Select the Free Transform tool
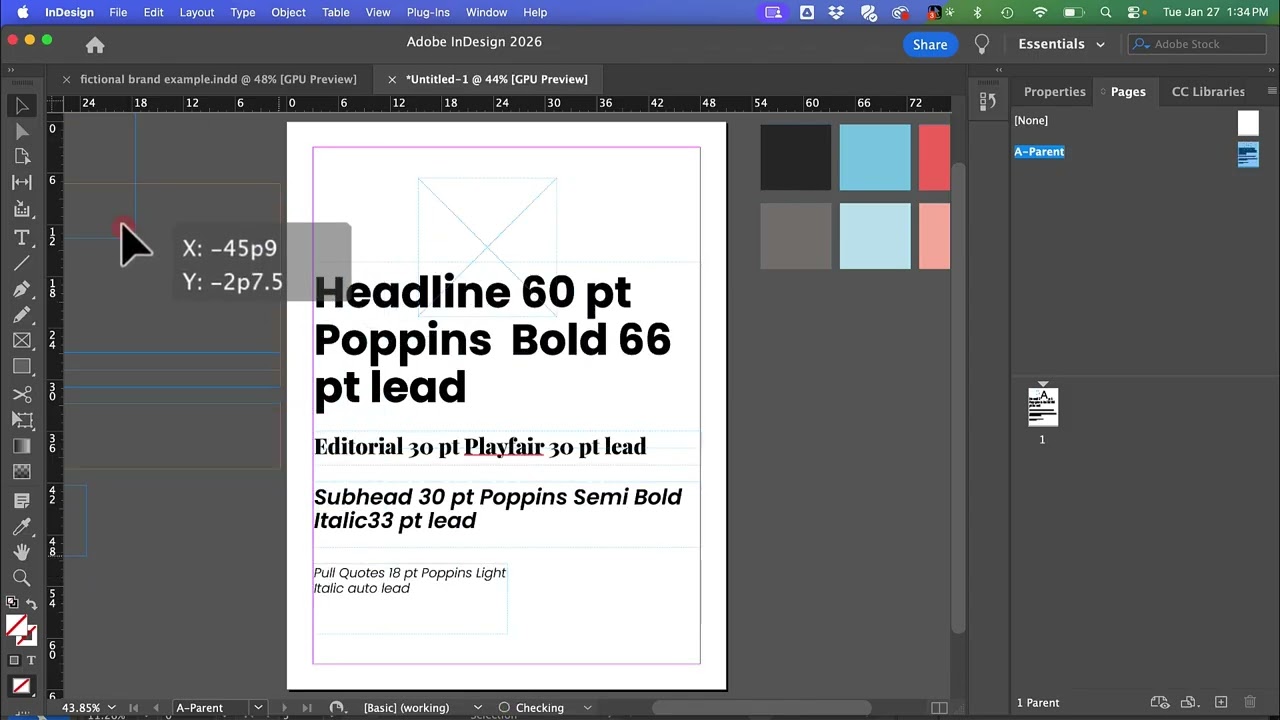This screenshot has height=720, width=1280. tap(22, 420)
